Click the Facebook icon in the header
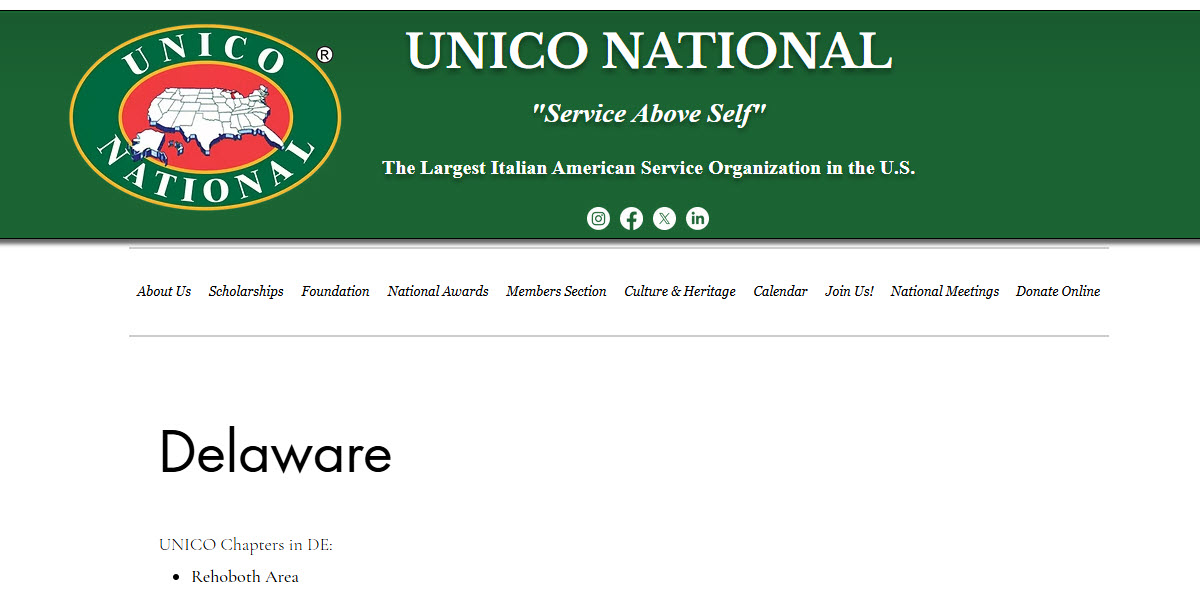The image size is (1200, 600). pyautogui.click(x=631, y=218)
